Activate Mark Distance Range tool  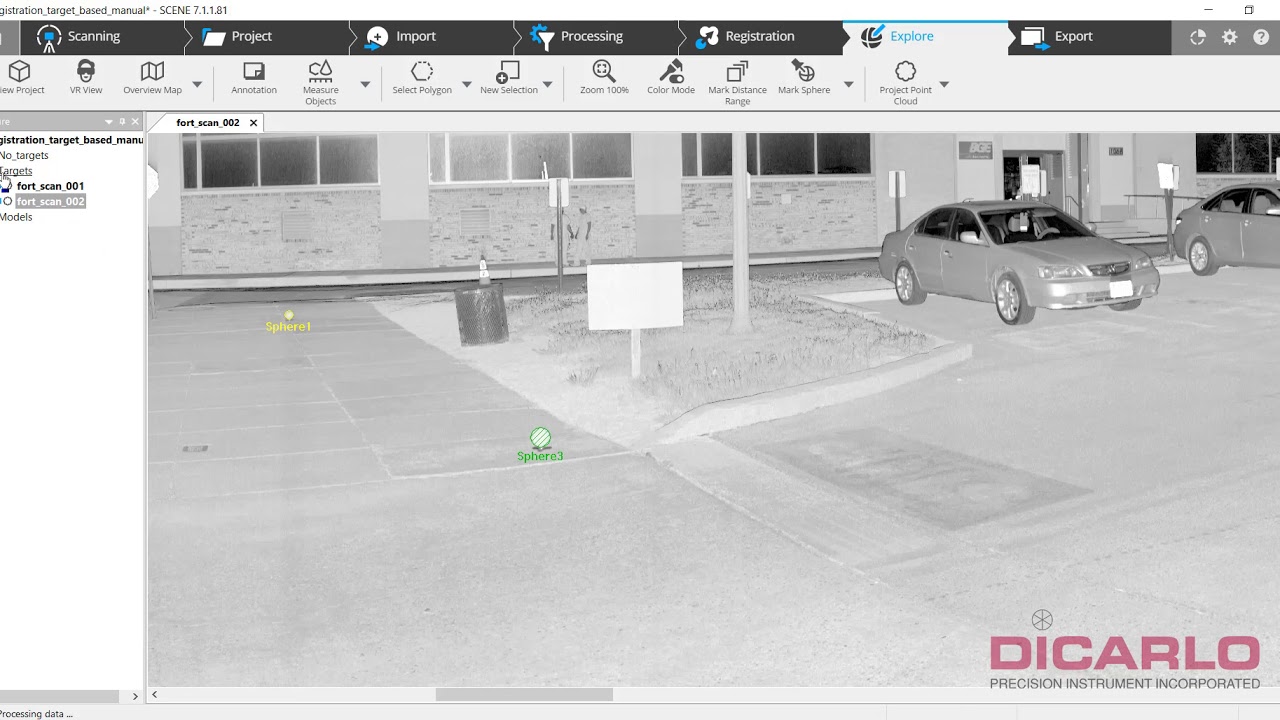[737, 82]
